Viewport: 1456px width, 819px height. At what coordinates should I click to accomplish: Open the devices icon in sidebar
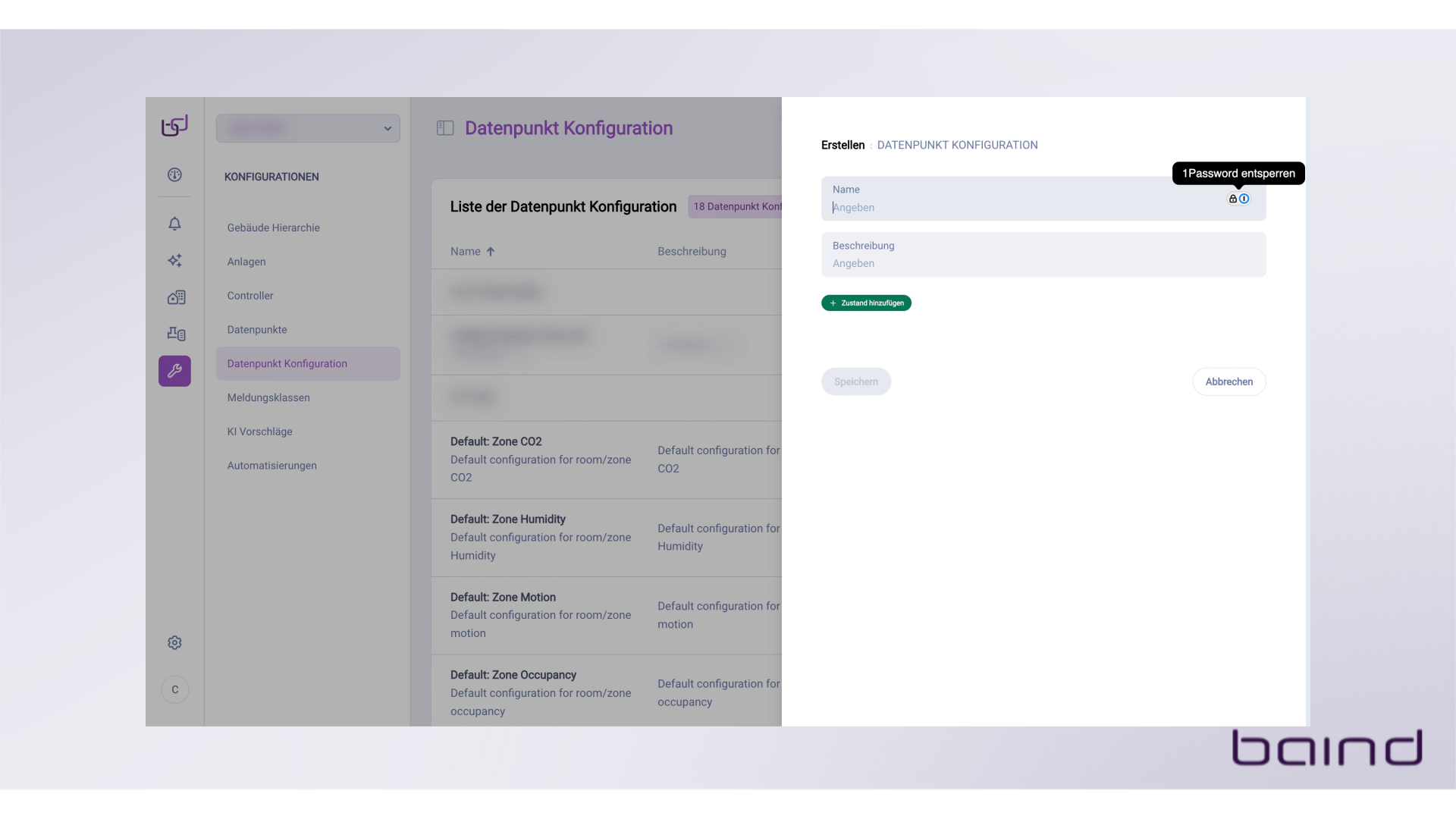click(176, 334)
